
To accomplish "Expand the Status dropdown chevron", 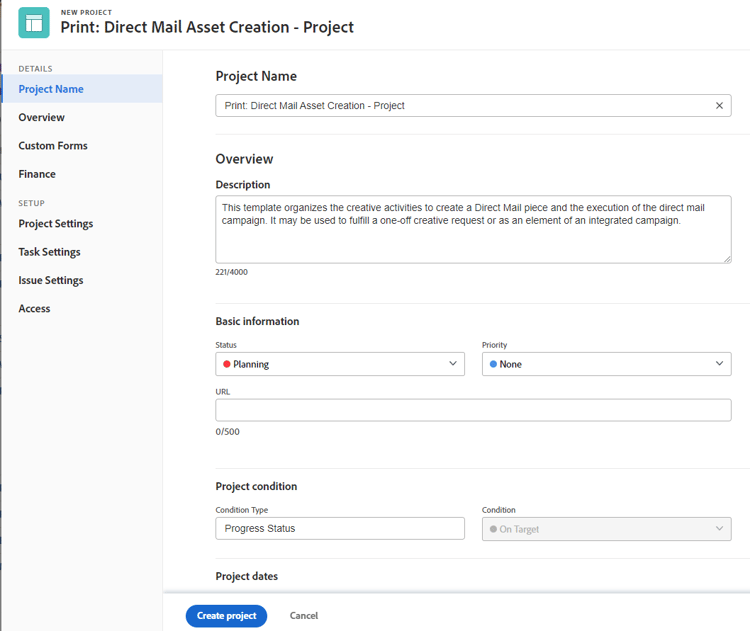I will click(x=452, y=364).
